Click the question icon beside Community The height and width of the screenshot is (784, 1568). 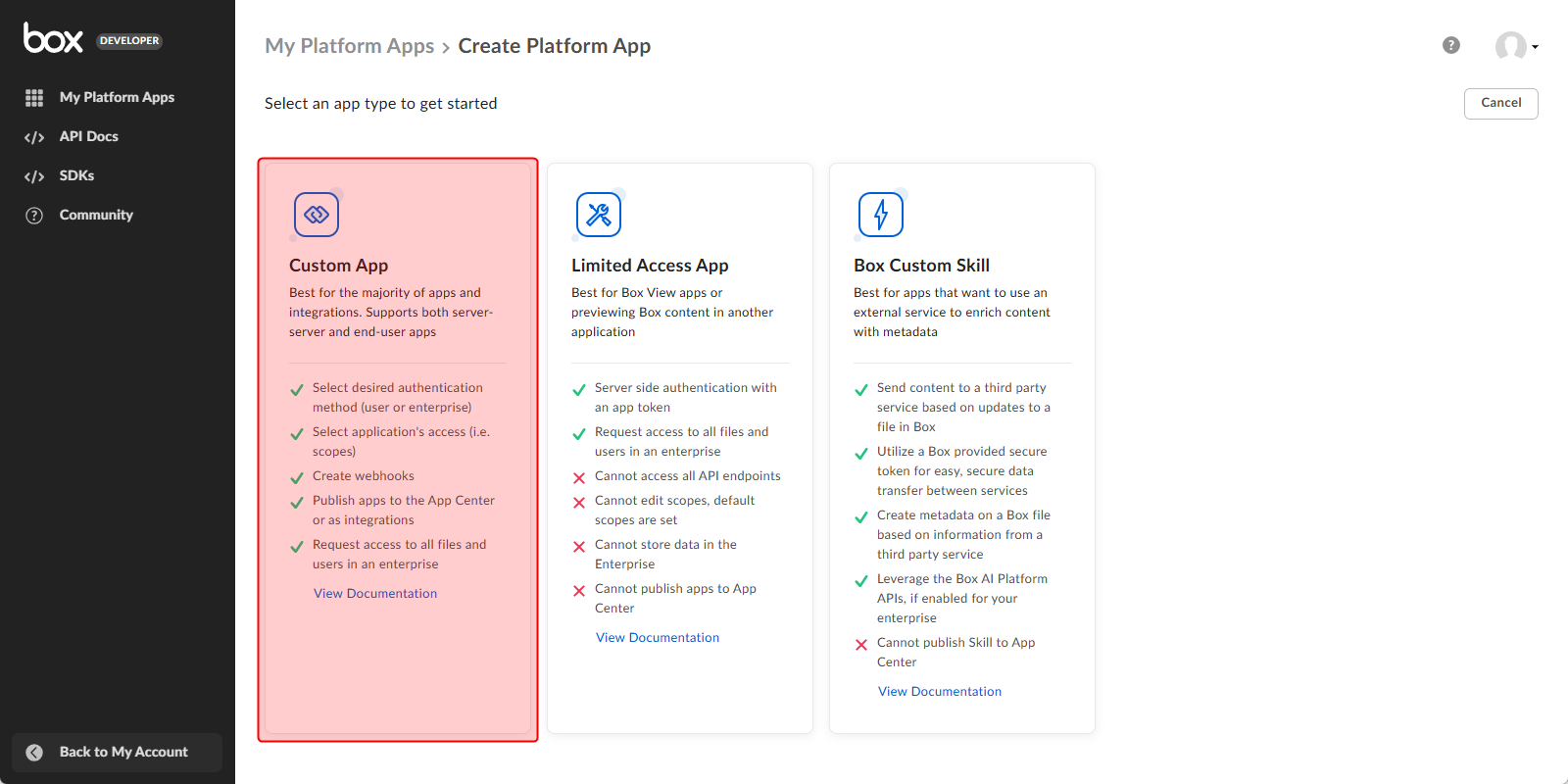tap(34, 216)
